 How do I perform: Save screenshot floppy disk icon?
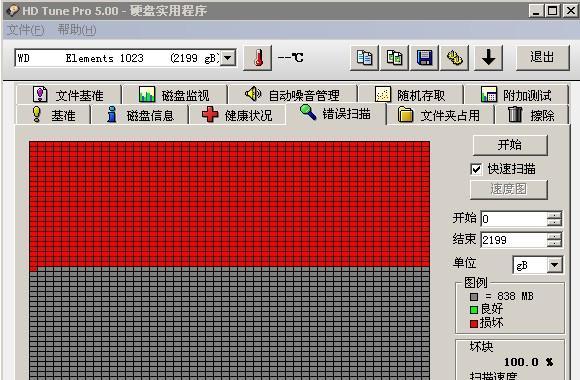click(424, 58)
